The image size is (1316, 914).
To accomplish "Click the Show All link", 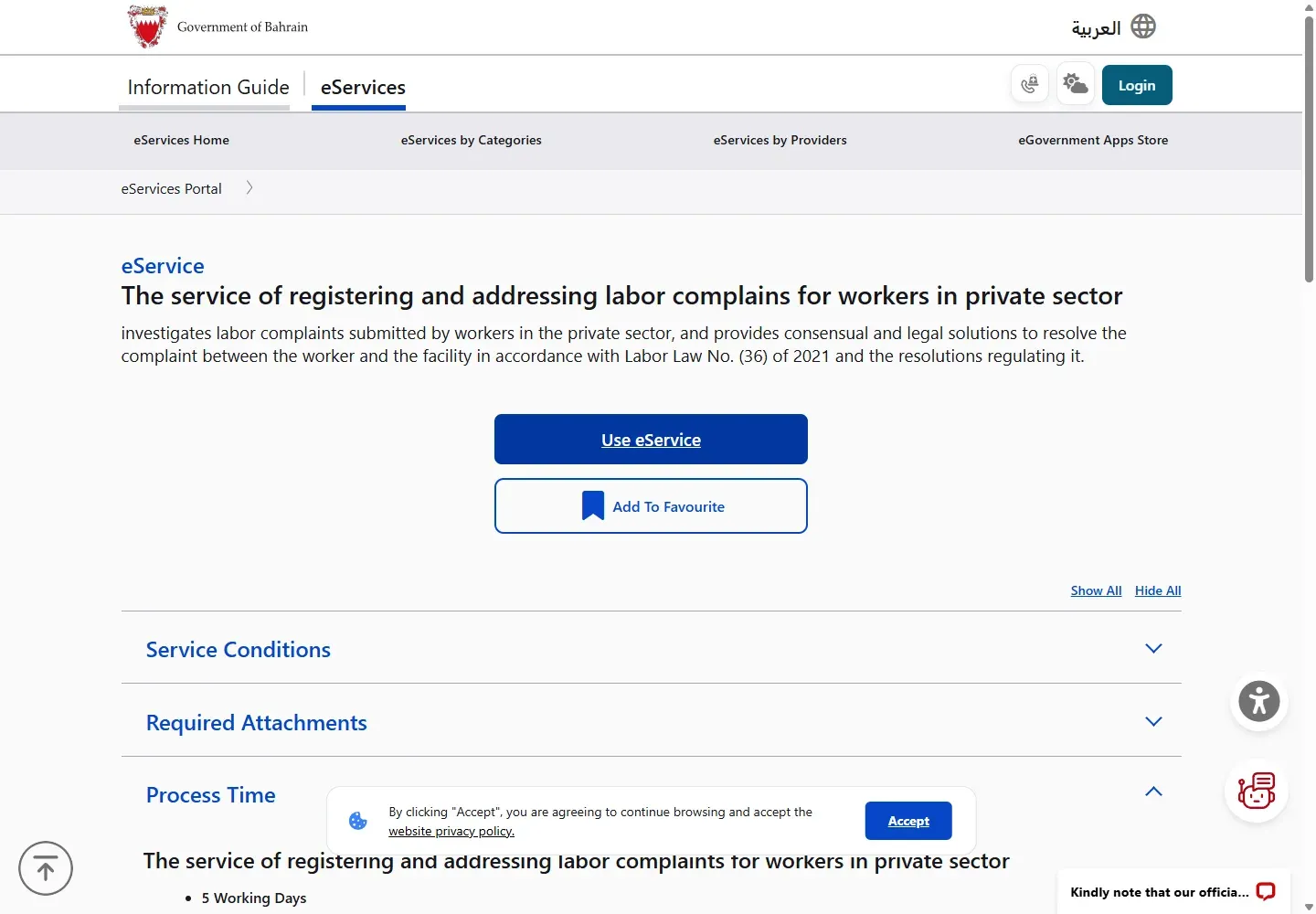I will click(1097, 590).
